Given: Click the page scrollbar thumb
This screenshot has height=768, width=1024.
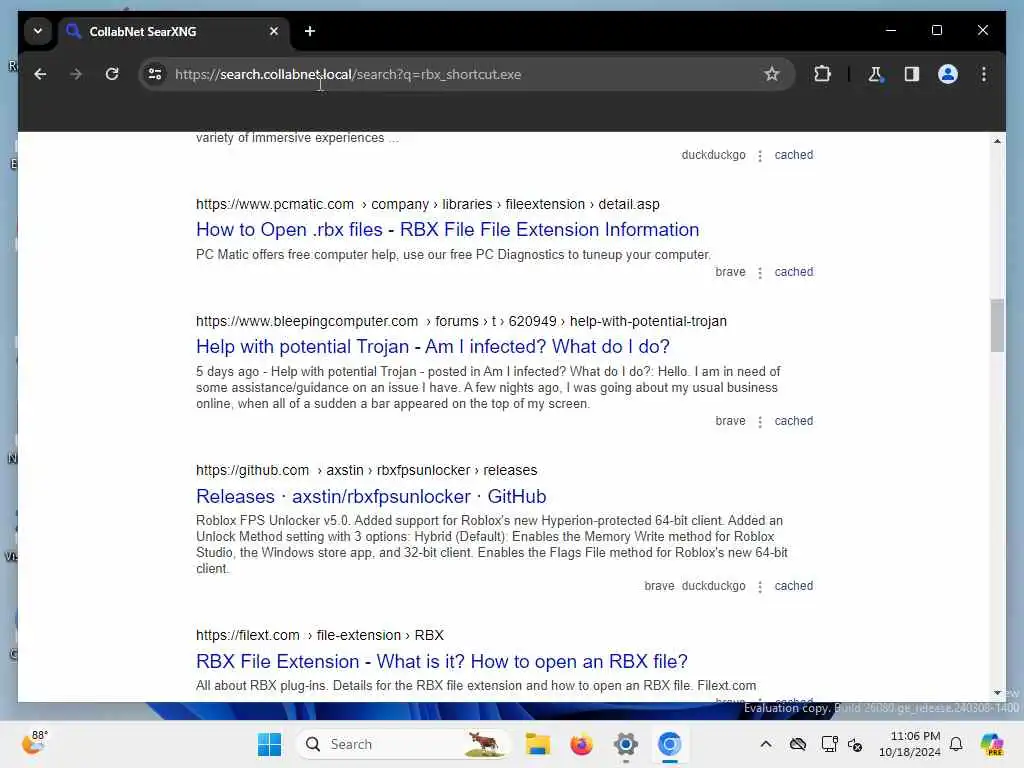Looking at the screenshot, I should [x=997, y=325].
